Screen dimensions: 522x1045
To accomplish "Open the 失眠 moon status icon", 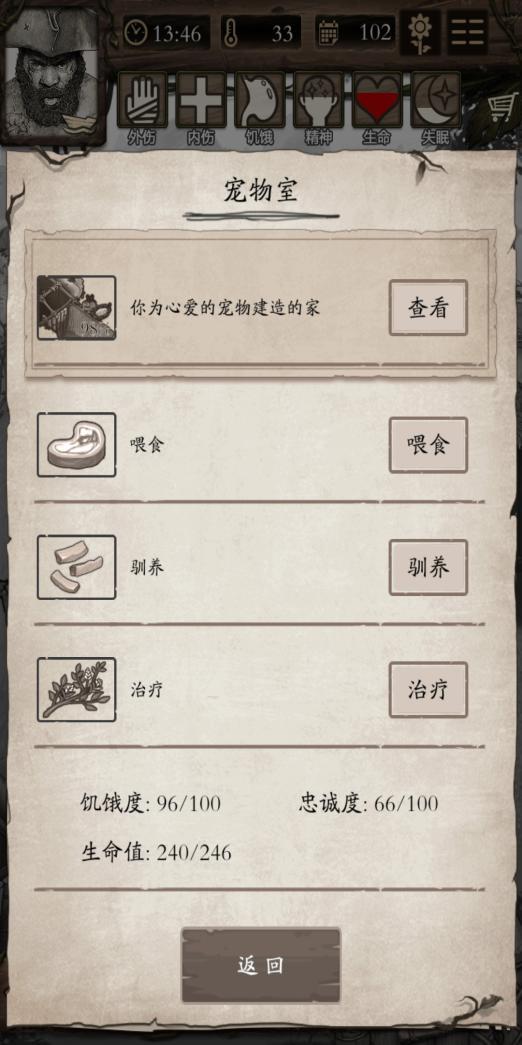I will [x=435, y=100].
